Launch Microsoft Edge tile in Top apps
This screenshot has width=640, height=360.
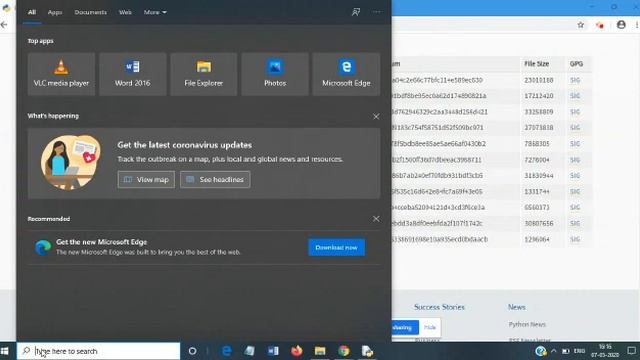346,74
